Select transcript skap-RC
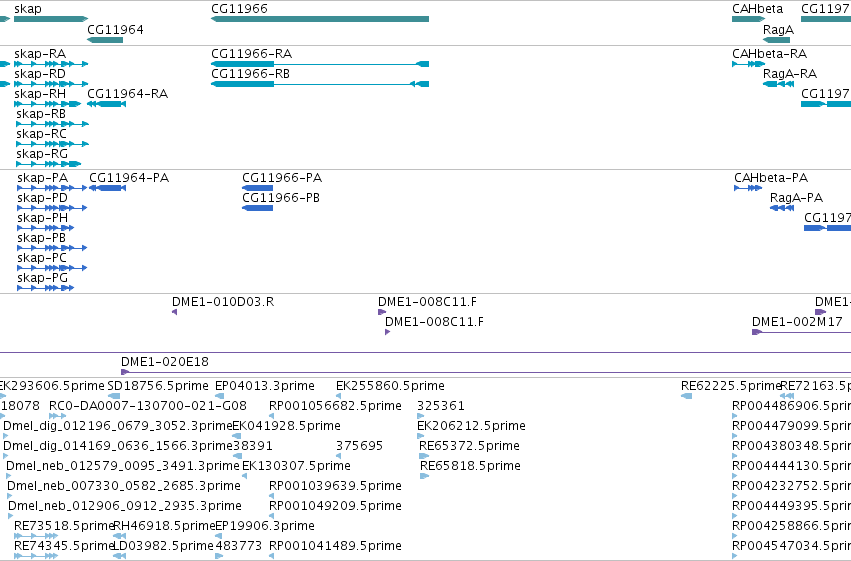The height and width of the screenshot is (561, 851). [53, 144]
